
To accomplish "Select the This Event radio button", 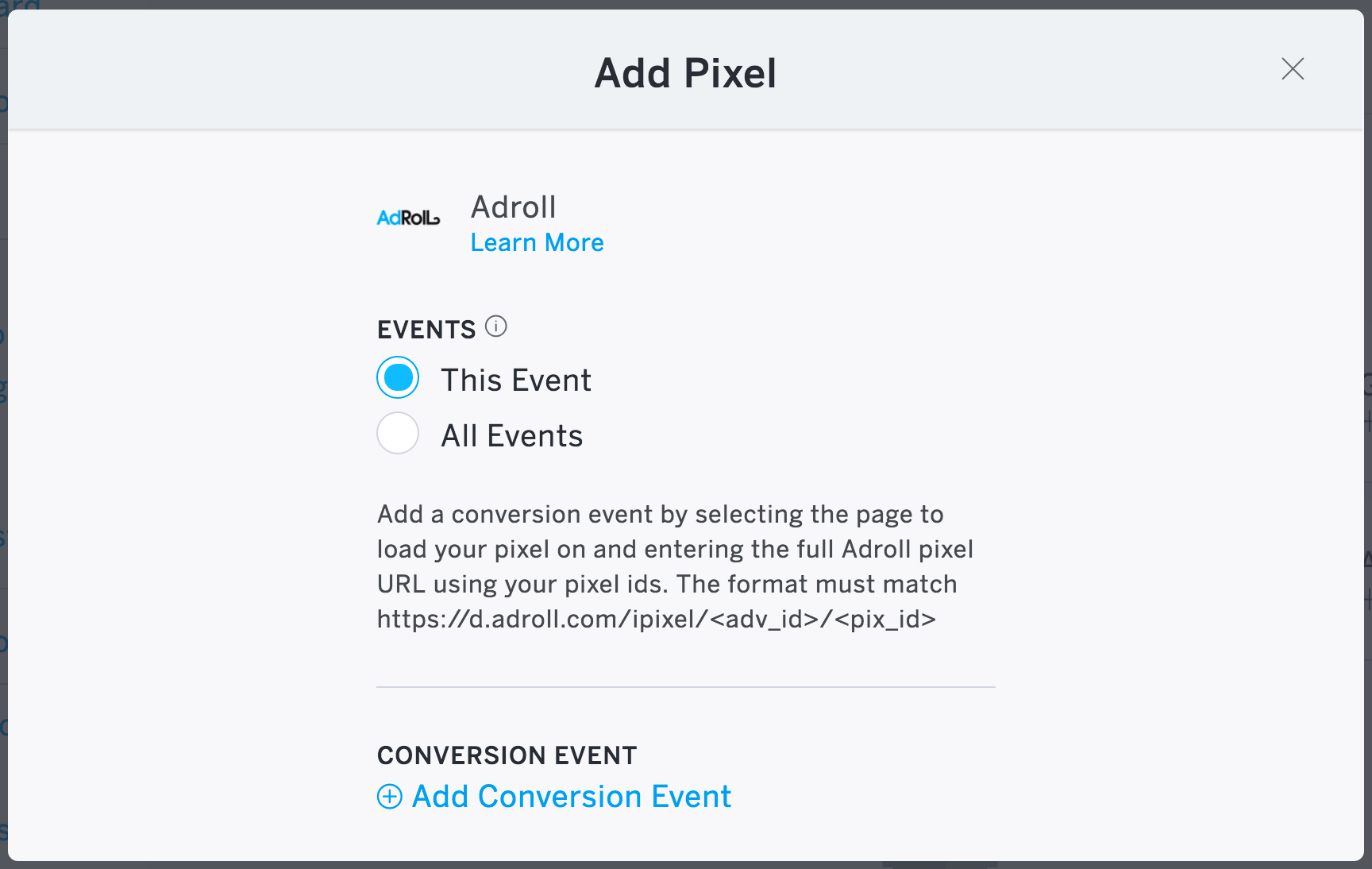I will 398,378.
